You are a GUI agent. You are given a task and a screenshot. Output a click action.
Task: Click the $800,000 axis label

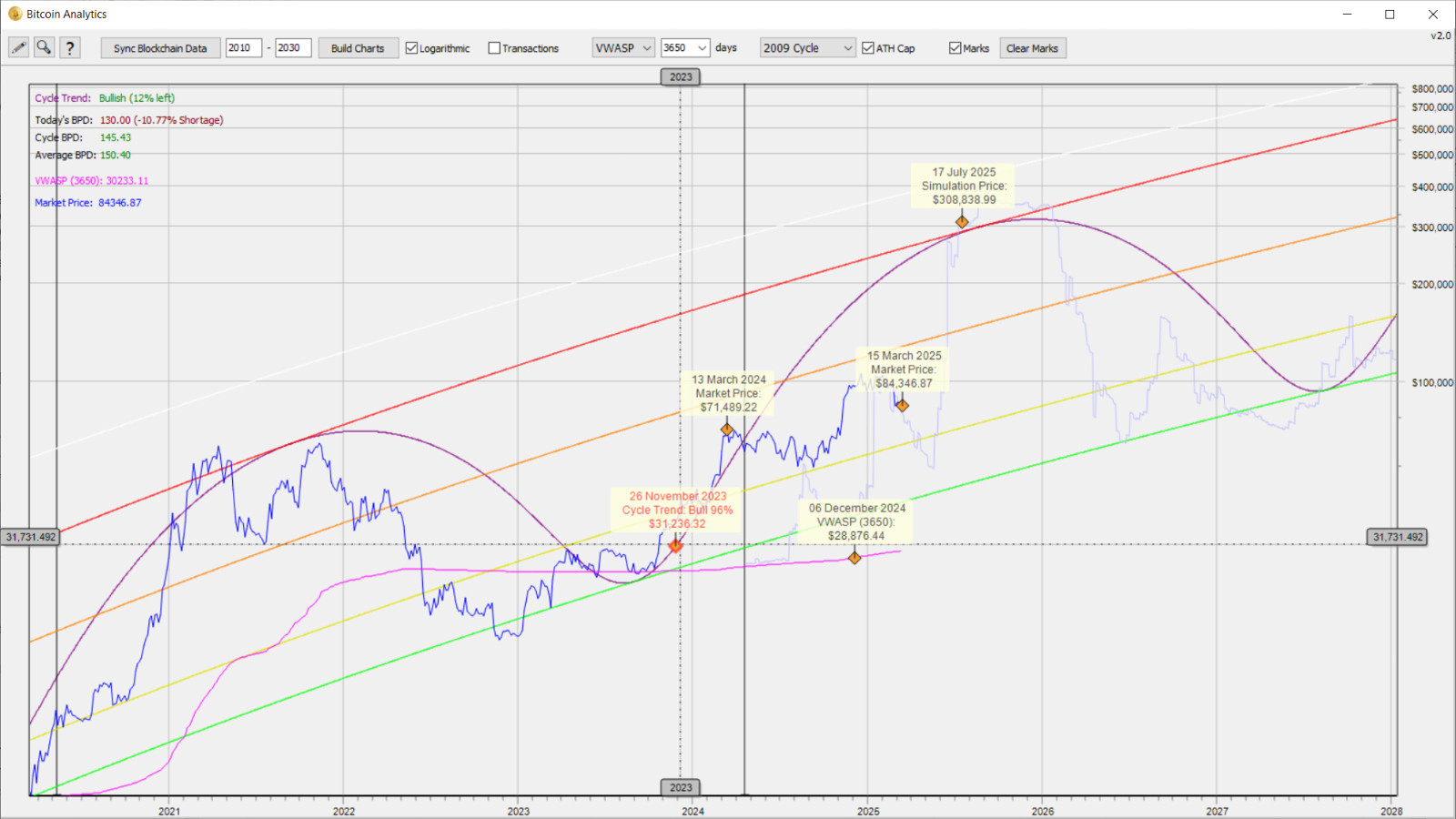pyautogui.click(x=1432, y=89)
